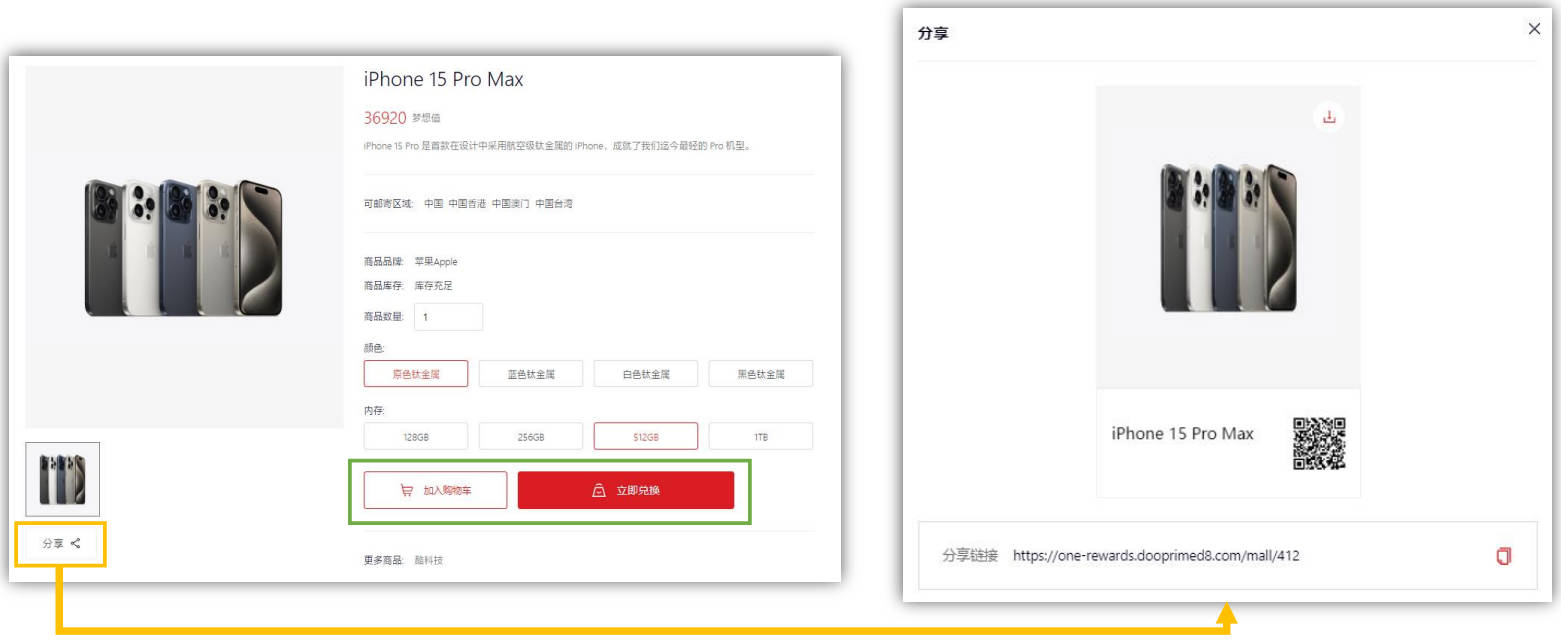The image size is (1561, 640).
Task: Click iPhone 15 Pro Max in share card
Action: click(x=1182, y=434)
